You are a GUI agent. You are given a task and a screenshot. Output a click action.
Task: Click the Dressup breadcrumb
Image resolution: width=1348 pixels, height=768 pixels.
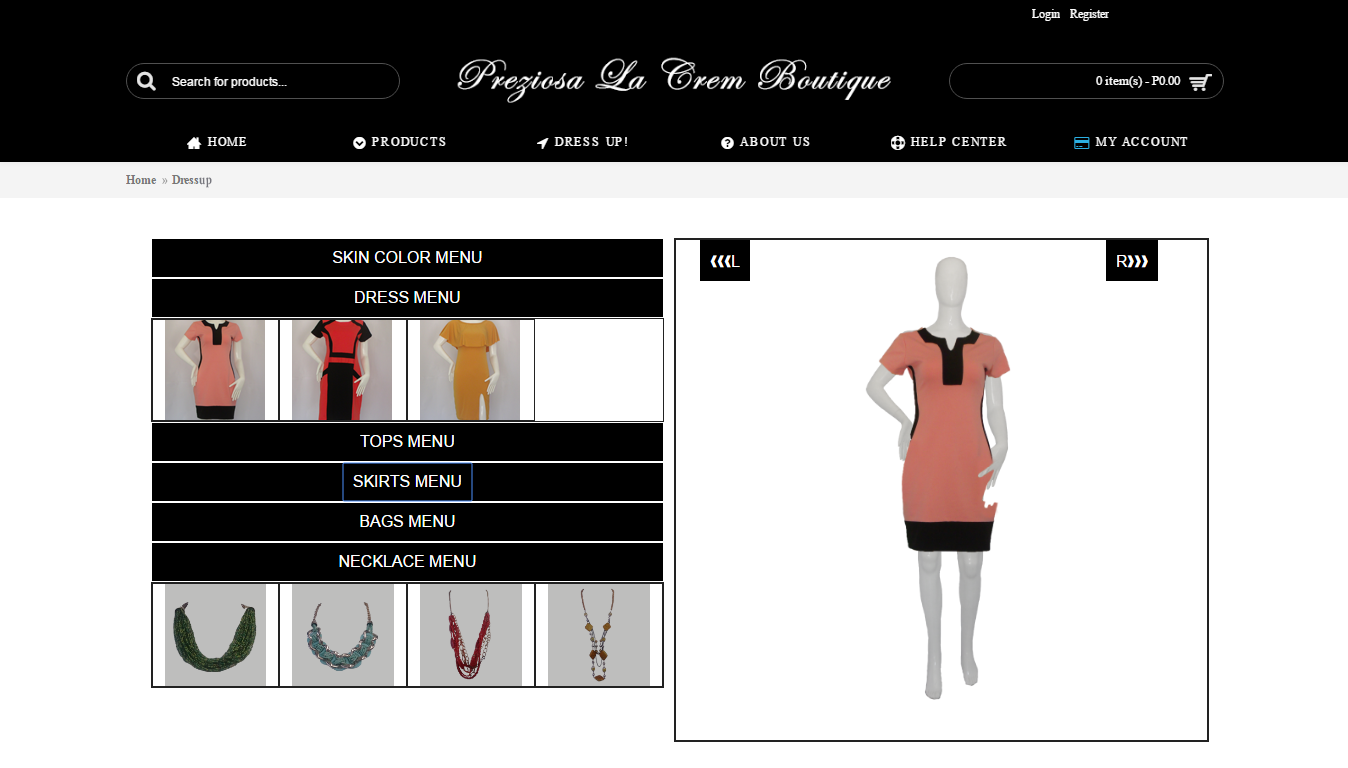[x=192, y=180]
